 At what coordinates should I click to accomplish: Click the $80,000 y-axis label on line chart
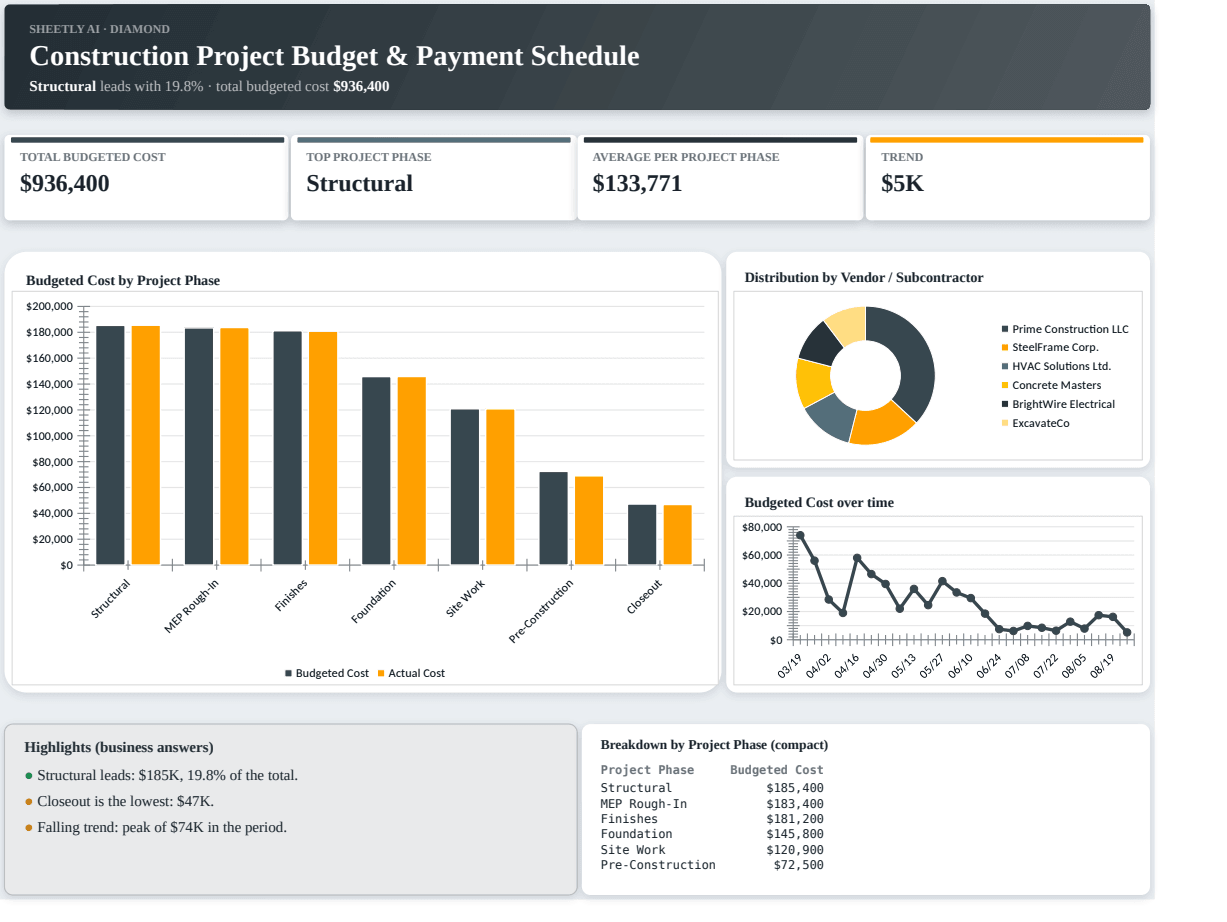pyautogui.click(x=762, y=527)
